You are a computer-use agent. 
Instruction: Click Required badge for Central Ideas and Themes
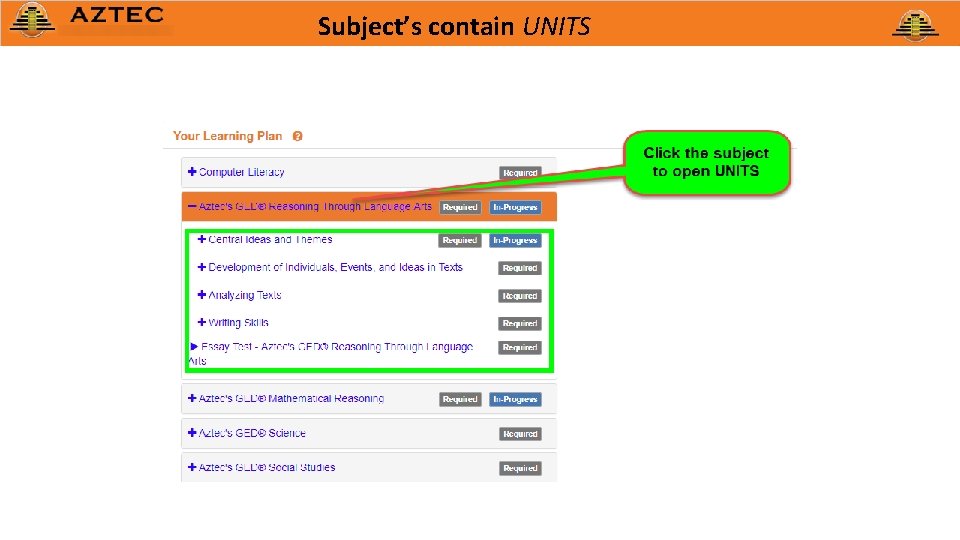(460, 241)
